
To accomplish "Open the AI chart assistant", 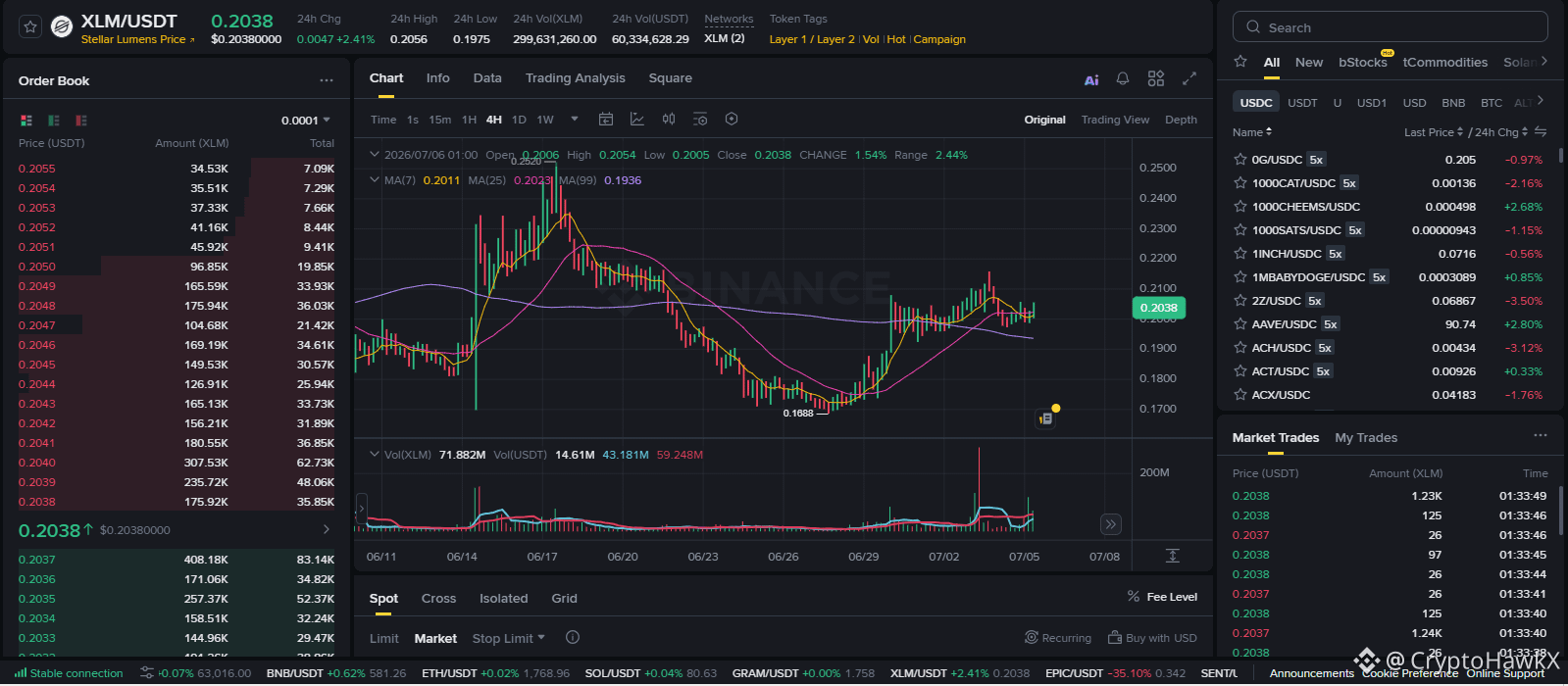I will (1091, 79).
